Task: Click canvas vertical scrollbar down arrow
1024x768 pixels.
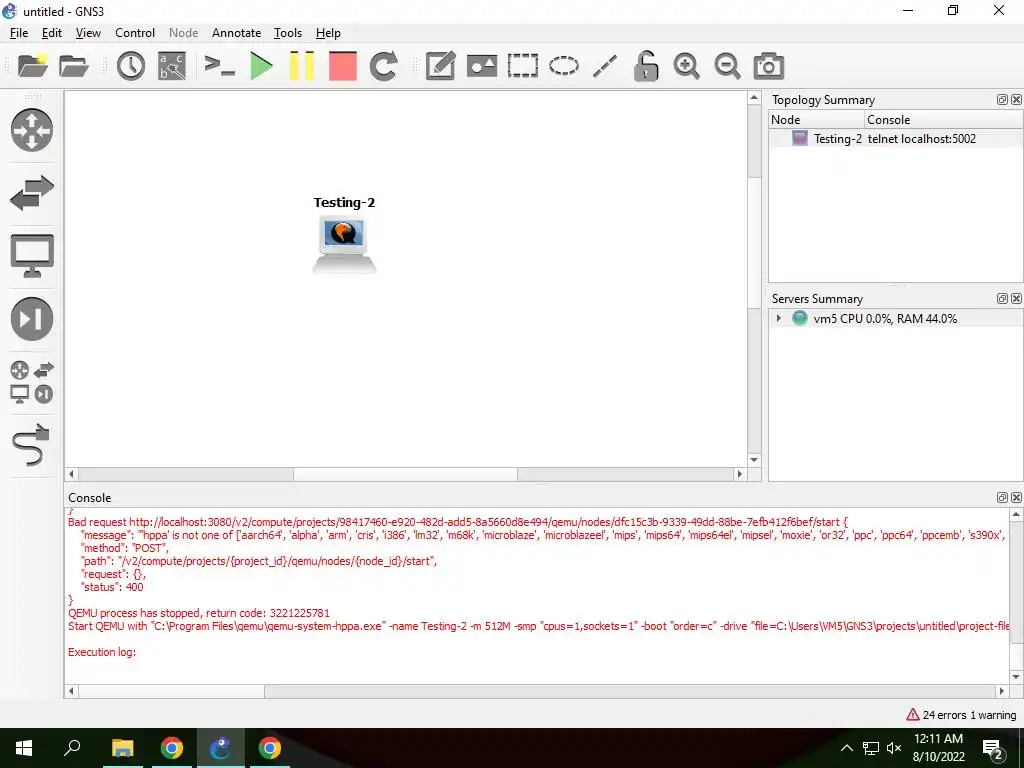Action: click(754, 460)
